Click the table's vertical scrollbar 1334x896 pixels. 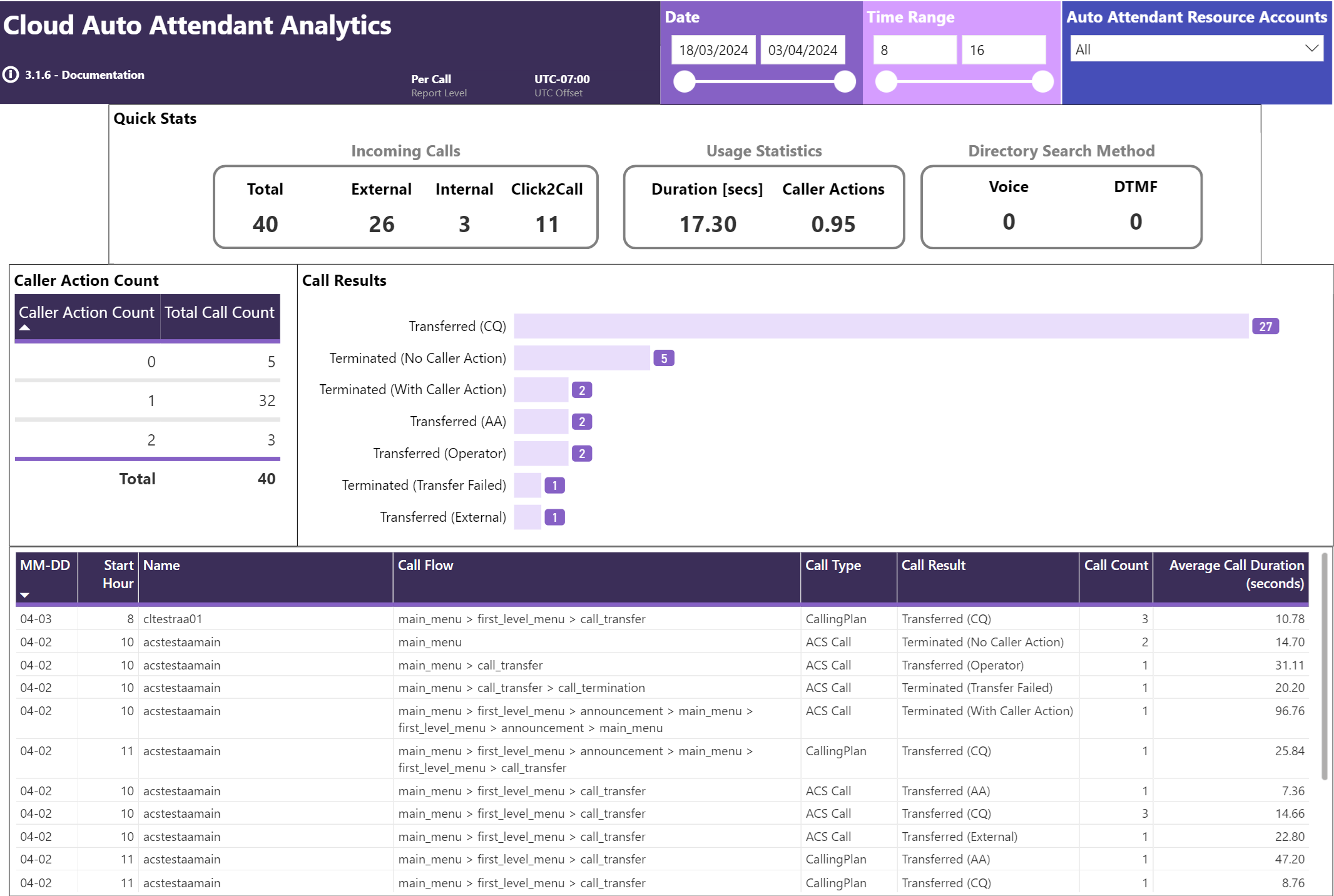[x=1324, y=666]
